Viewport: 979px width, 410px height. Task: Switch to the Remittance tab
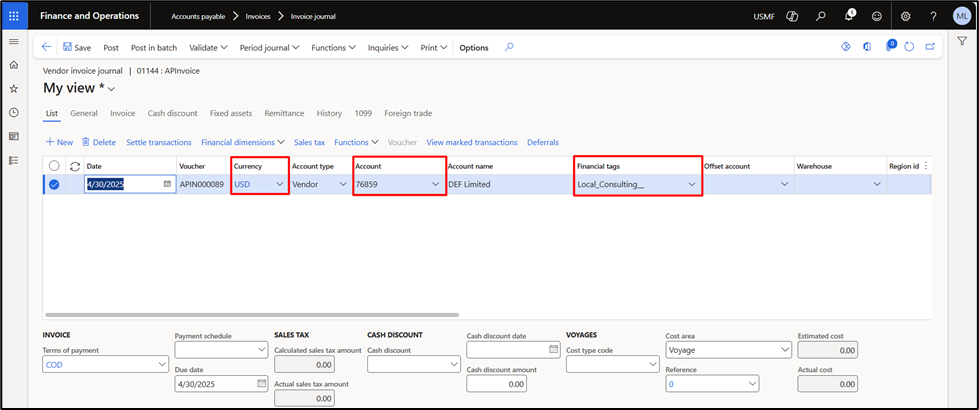tap(284, 113)
